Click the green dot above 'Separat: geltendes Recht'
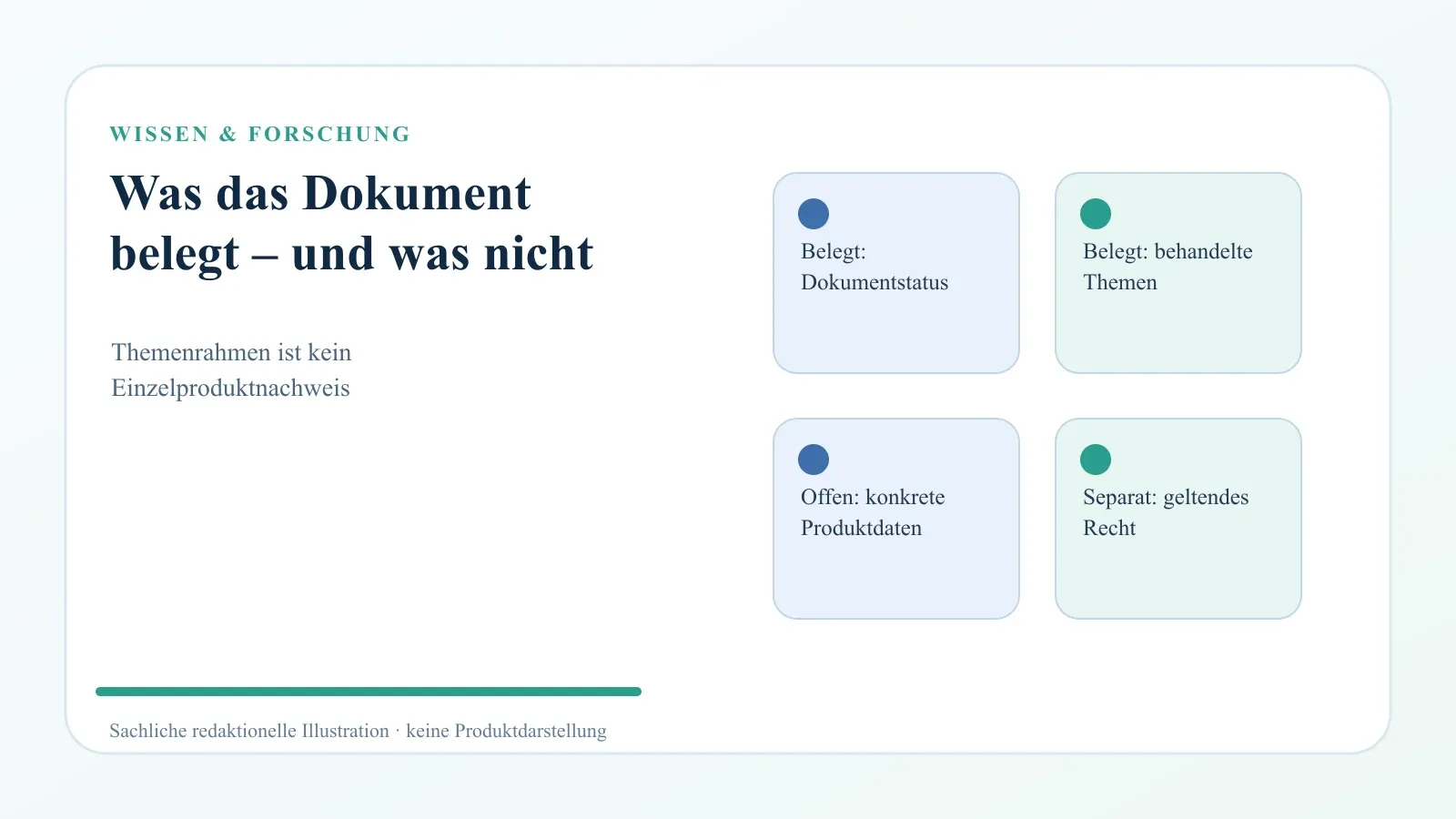Image resolution: width=1456 pixels, height=819 pixels. point(1096,460)
